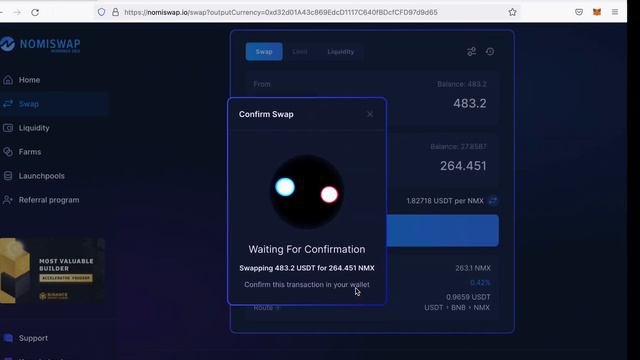The image size is (640, 360).
Task: Click Balance: 483.2 text
Action: tap(462, 84)
